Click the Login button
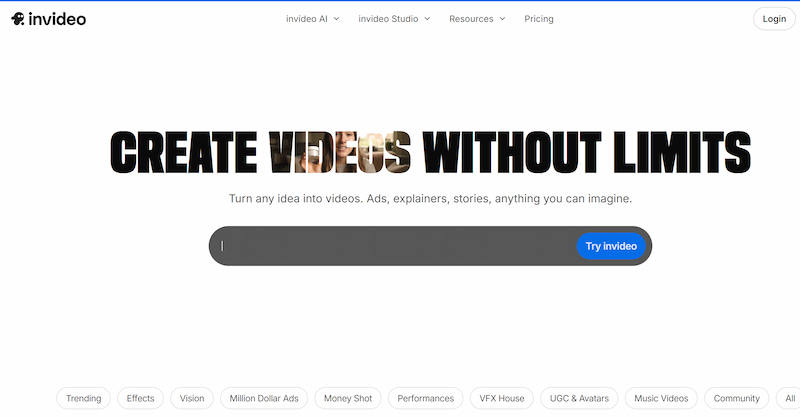Viewport: 800px width, 417px height. click(x=774, y=19)
